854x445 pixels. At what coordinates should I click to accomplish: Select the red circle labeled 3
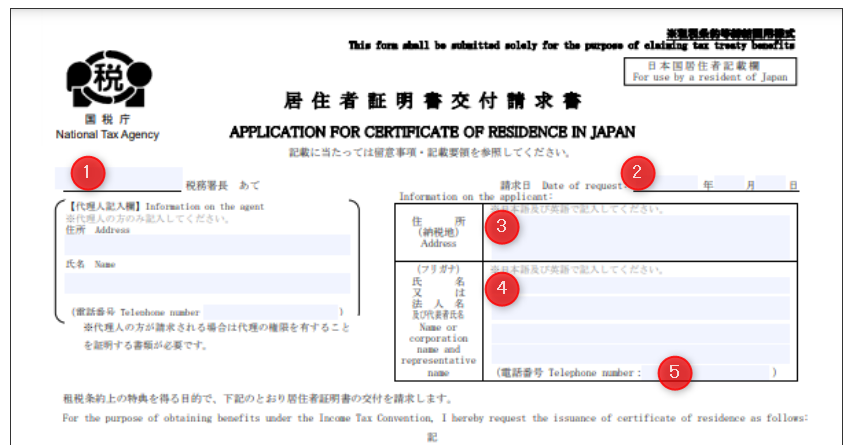click(x=500, y=227)
